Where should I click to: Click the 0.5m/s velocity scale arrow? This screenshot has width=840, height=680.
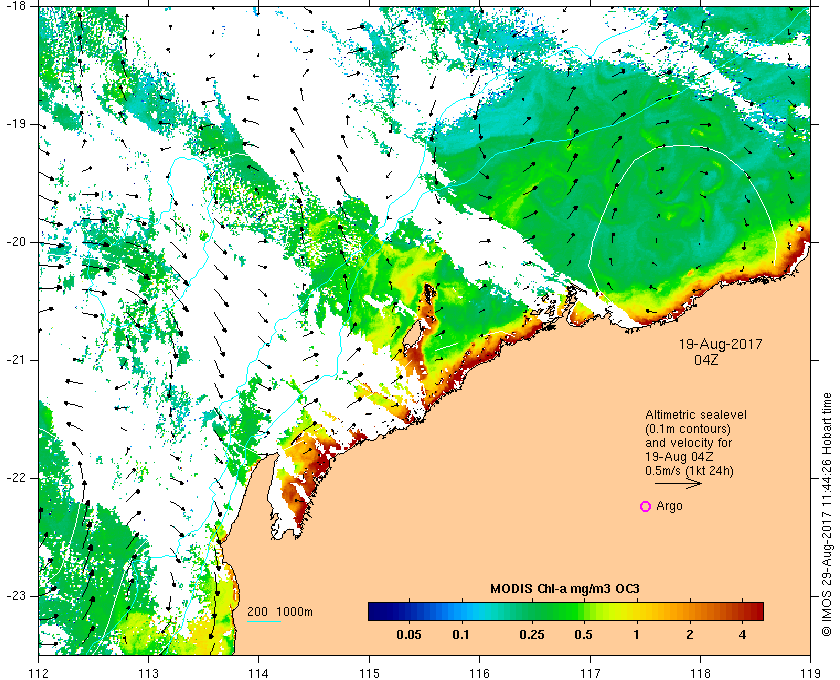click(678, 483)
